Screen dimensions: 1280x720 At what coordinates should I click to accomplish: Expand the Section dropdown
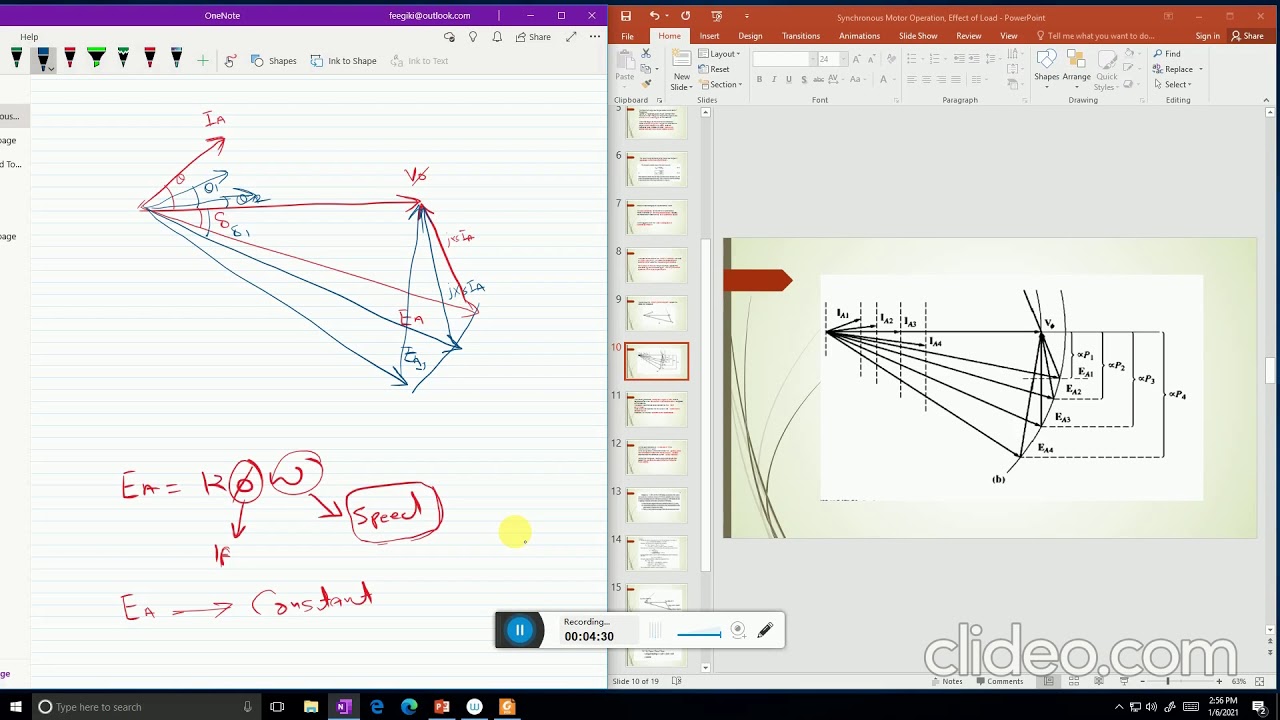click(720, 84)
